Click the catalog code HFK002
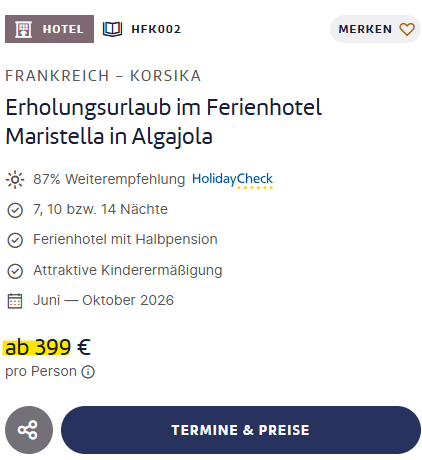Image resolution: width=422 pixels, height=460 pixels. point(156,29)
